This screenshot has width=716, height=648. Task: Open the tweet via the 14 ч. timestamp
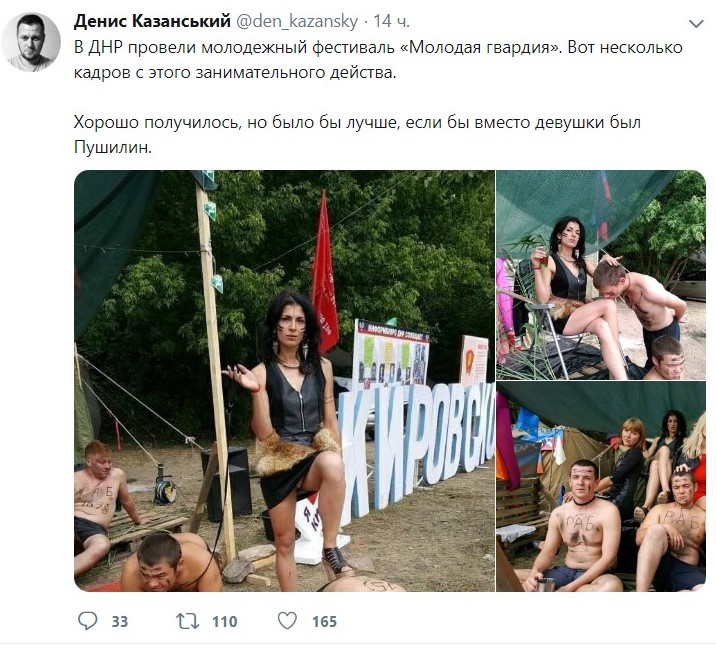coord(391,21)
